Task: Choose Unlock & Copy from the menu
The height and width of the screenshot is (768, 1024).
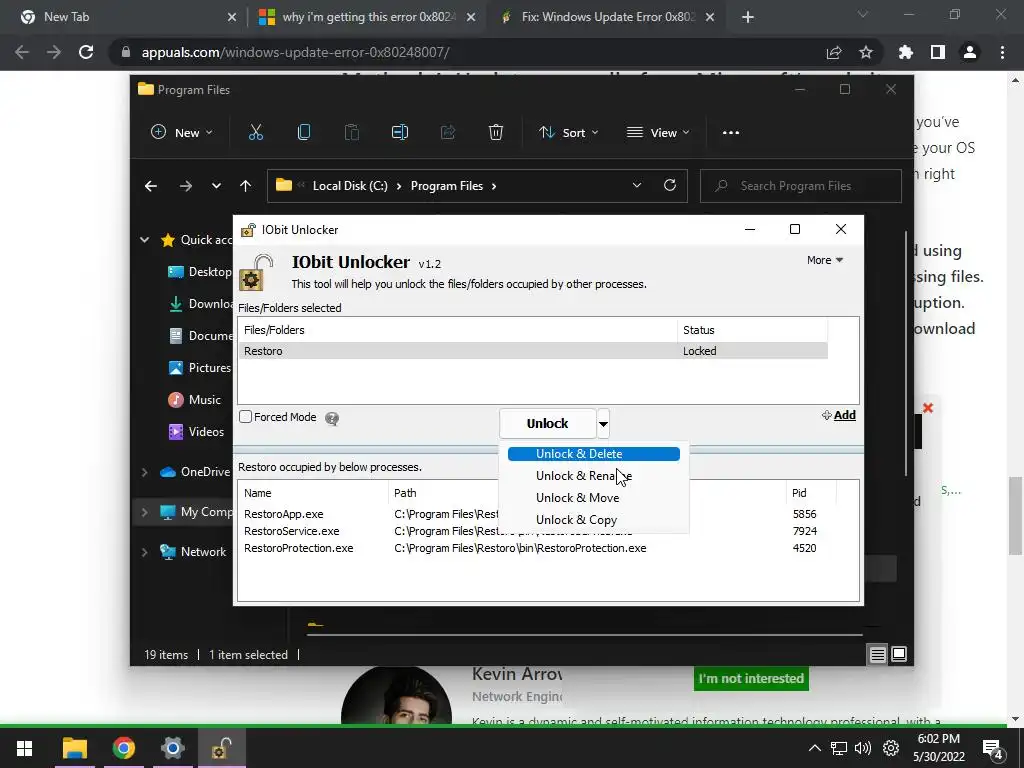Action: pos(594,520)
